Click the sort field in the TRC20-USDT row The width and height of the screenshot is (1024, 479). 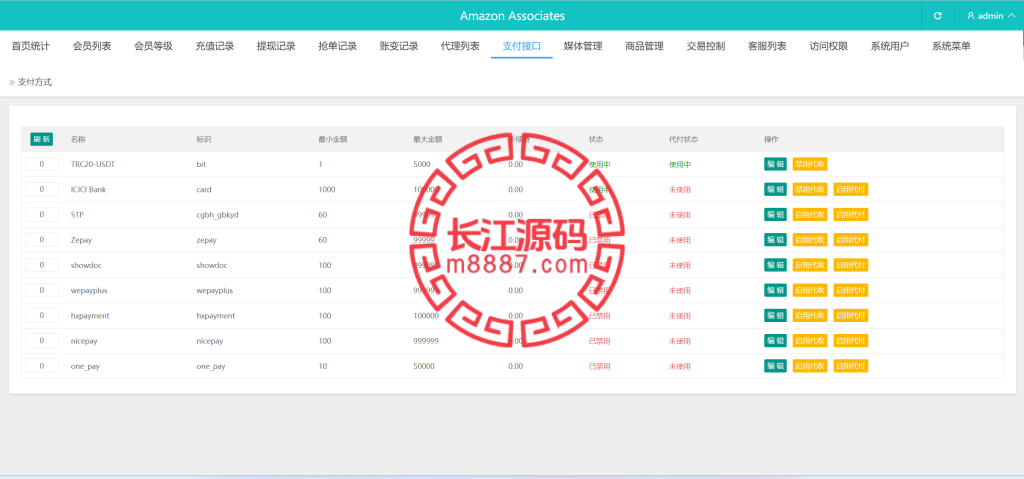coord(42,164)
